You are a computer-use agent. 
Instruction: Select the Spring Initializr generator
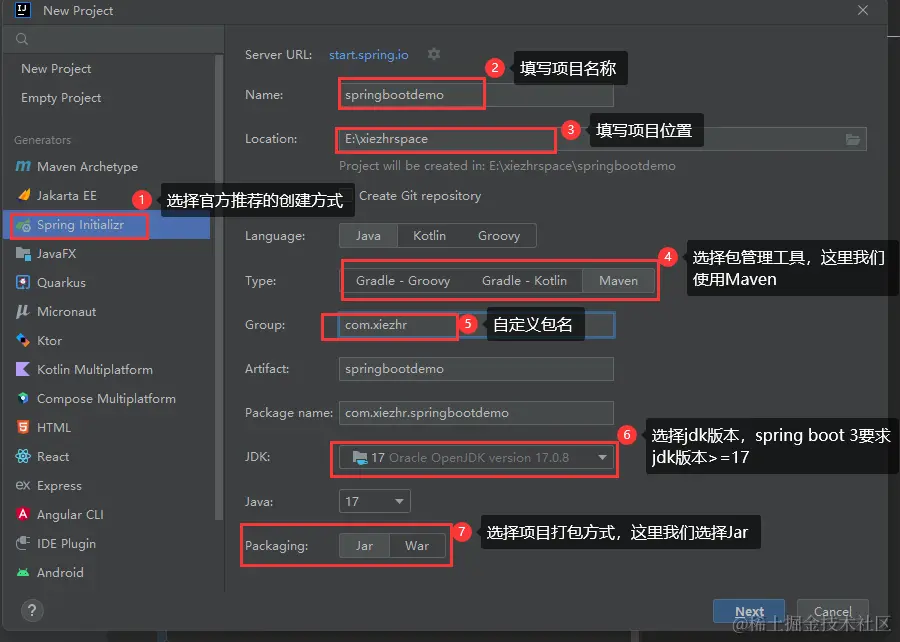click(78, 225)
